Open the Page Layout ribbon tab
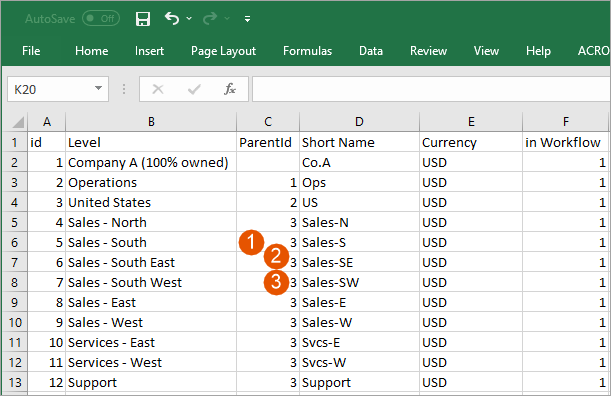 tap(223, 51)
